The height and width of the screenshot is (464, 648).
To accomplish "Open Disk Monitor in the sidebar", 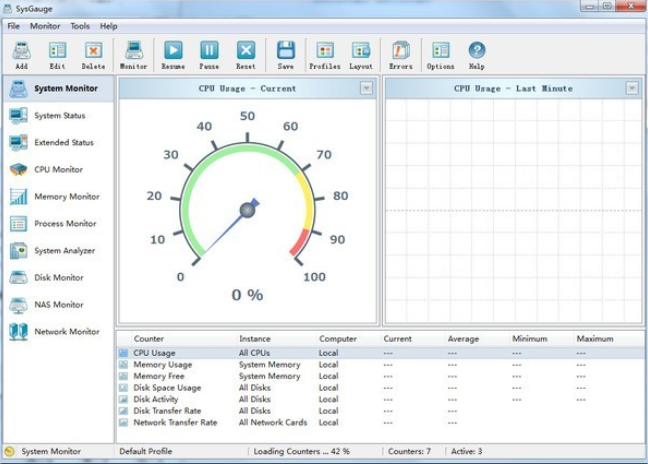I will pos(59,278).
